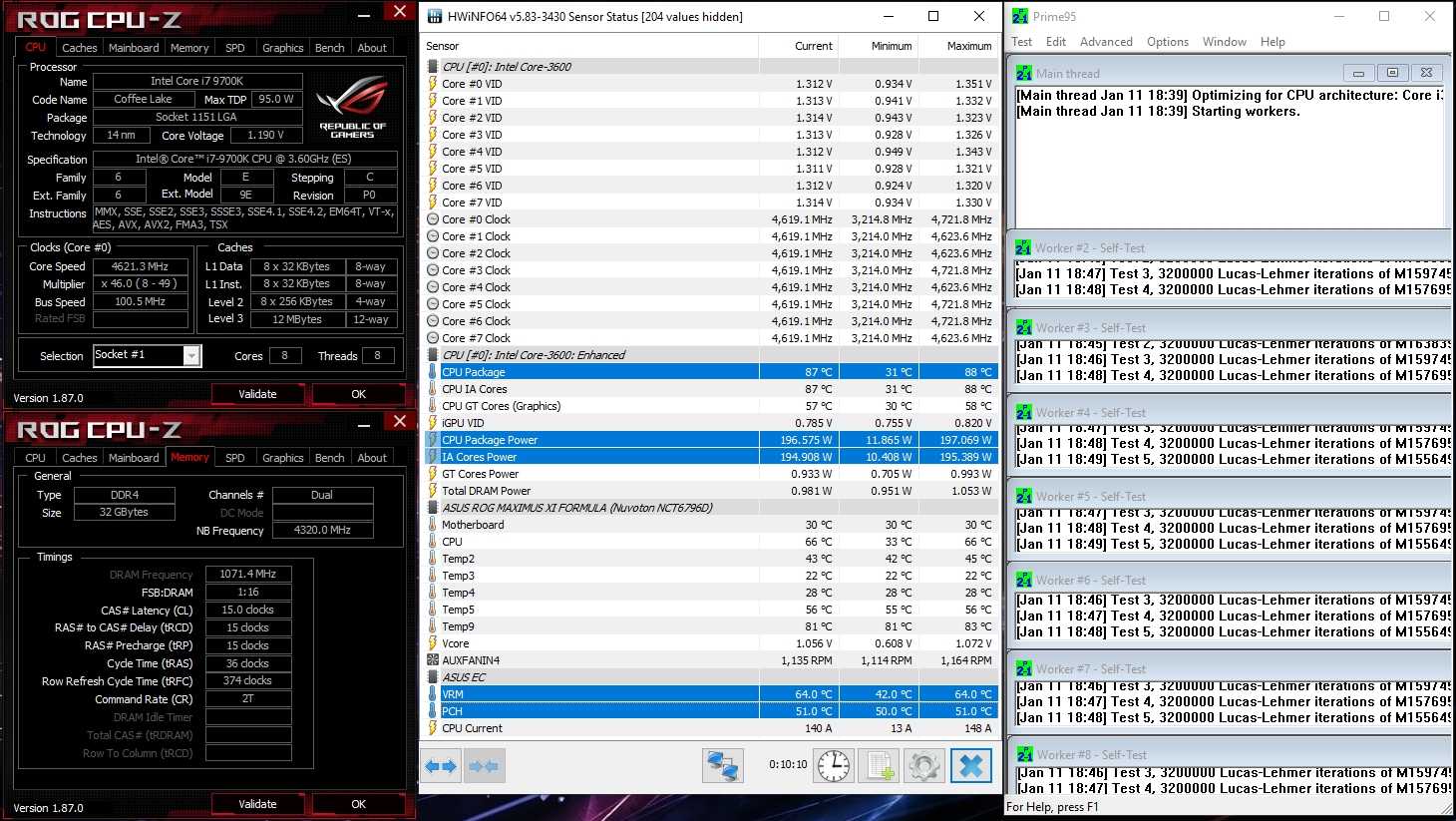Click the Worker #2 Self-Test window icon
The image size is (1456, 821).
click(x=1024, y=247)
